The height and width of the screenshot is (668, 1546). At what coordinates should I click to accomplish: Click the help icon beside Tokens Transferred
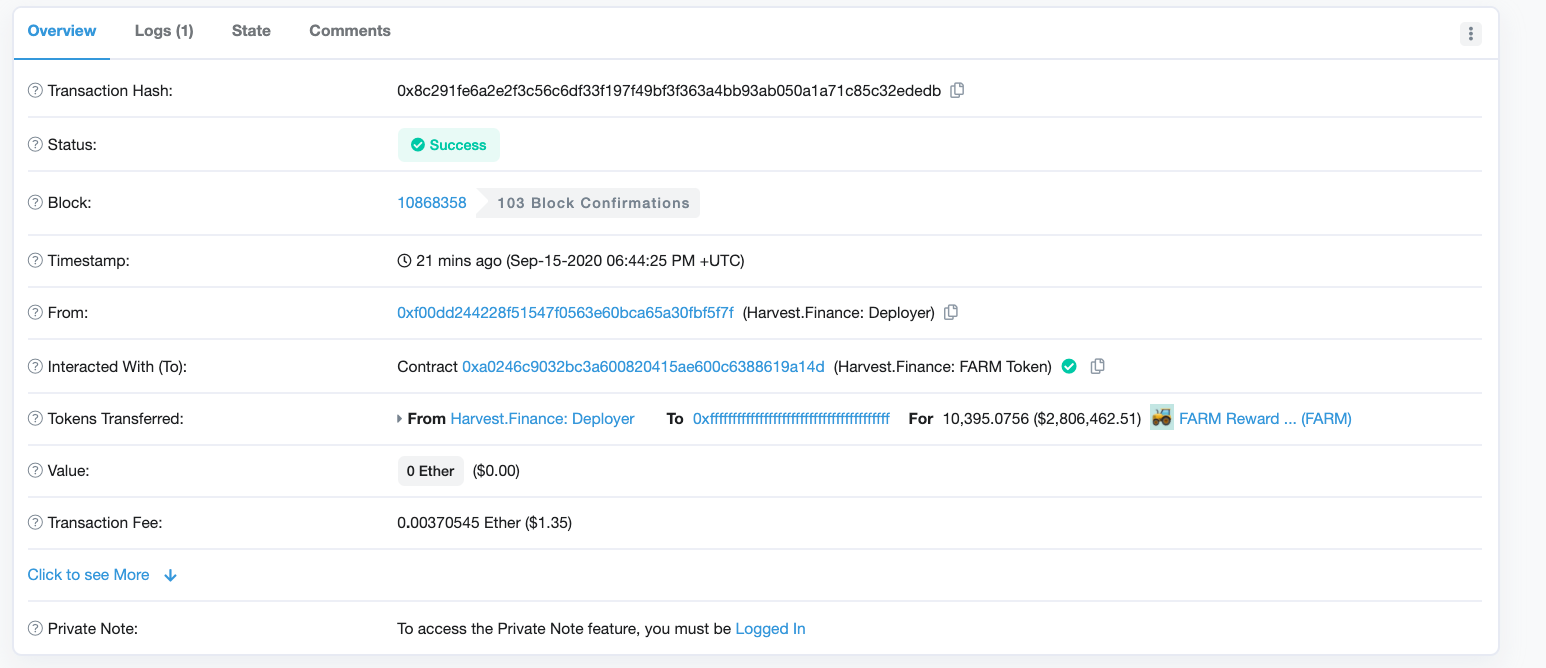tap(35, 419)
